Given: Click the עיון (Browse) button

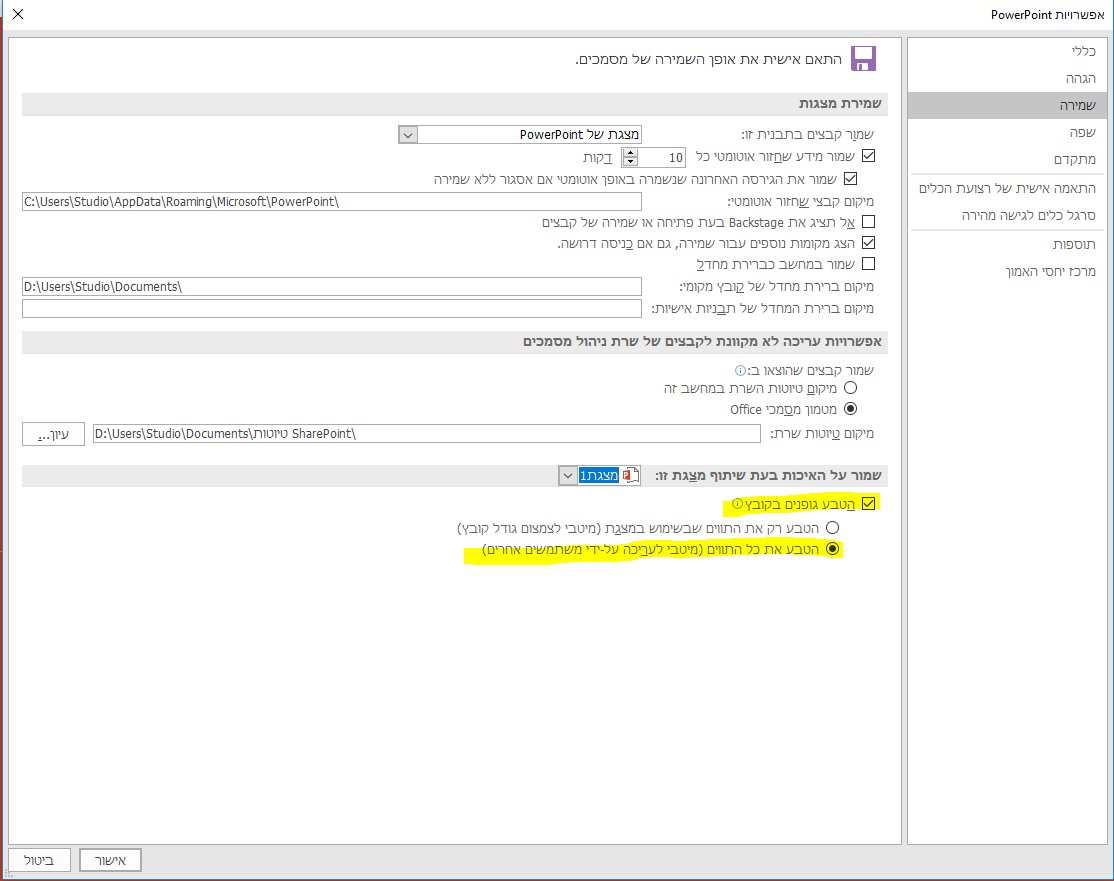Looking at the screenshot, I should click(x=53, y=434).
